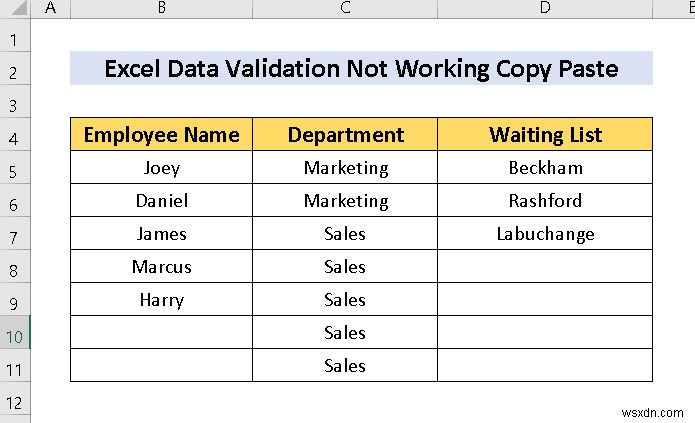
Task: Click the Rashford cell
Action: pos(545,201)
